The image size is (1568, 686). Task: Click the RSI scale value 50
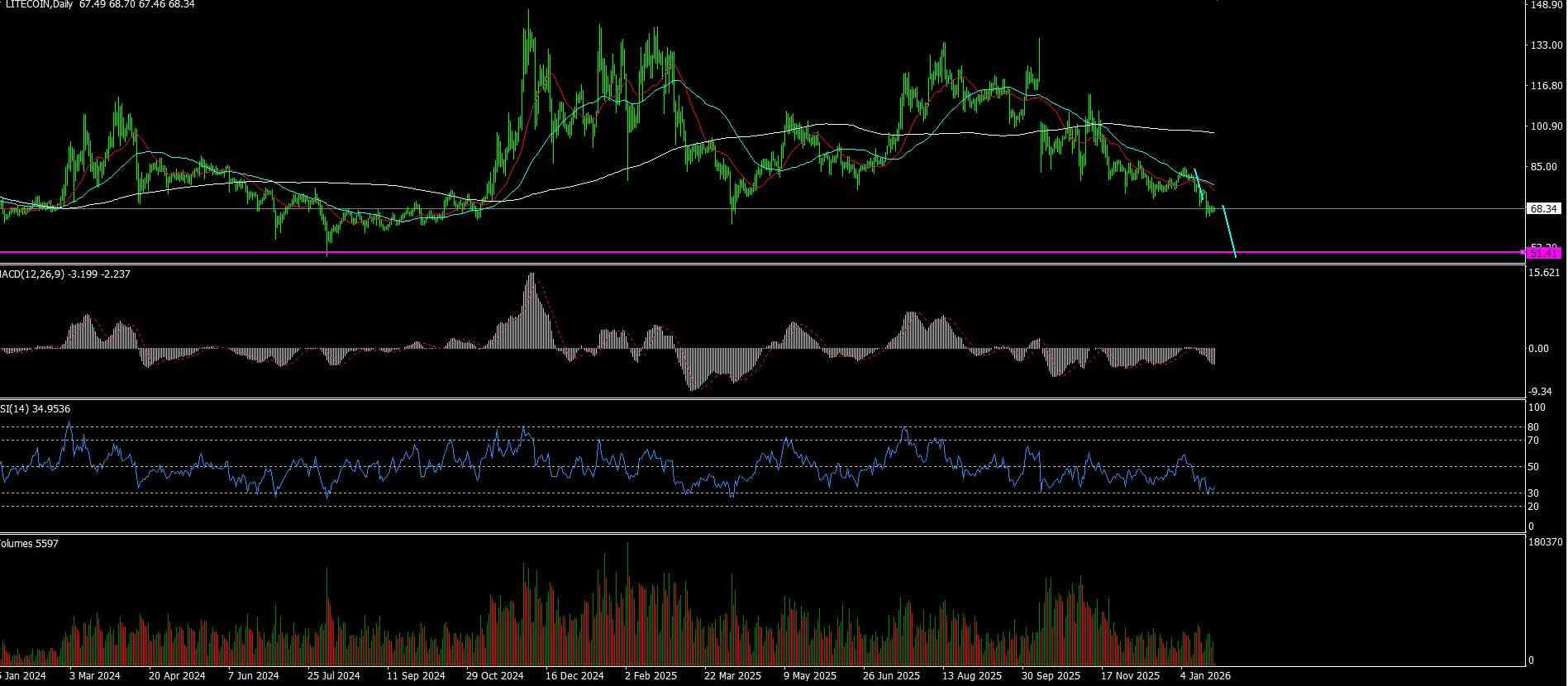coord(1533,467)
